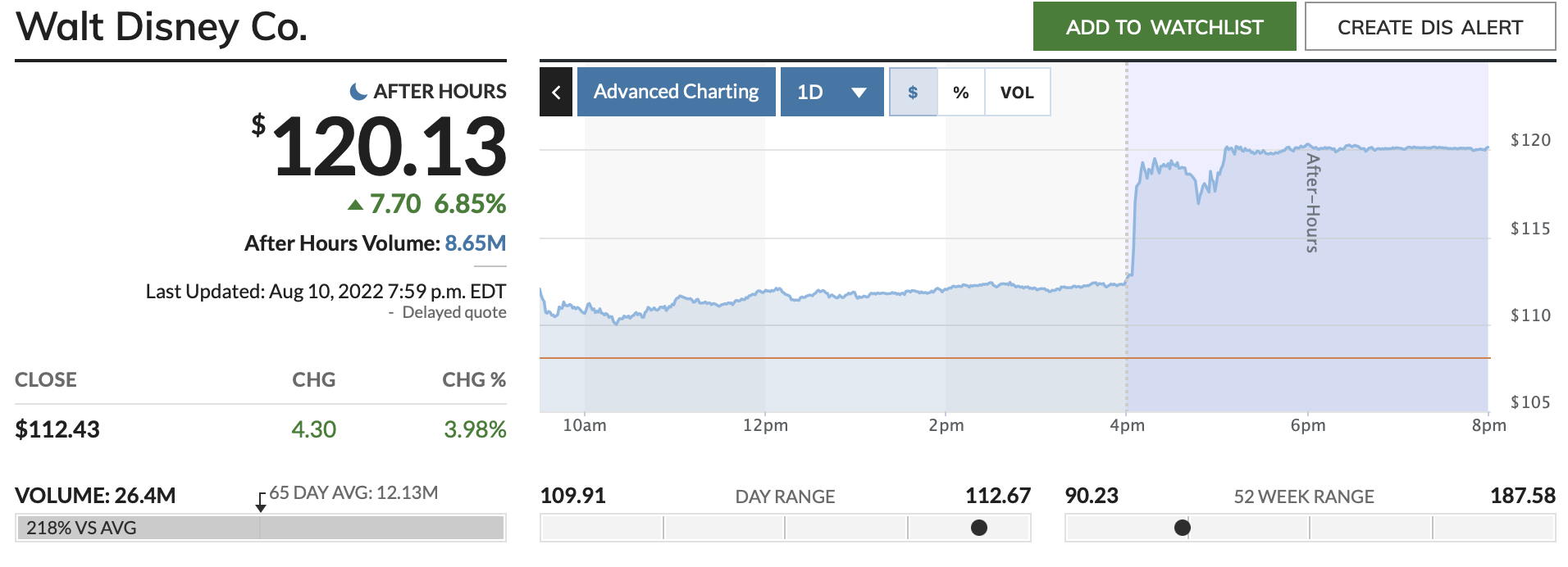Click the After Hours moon icon
This screenshot has height=567, width=1568.
pyautogui.click(x=358, y=91)
